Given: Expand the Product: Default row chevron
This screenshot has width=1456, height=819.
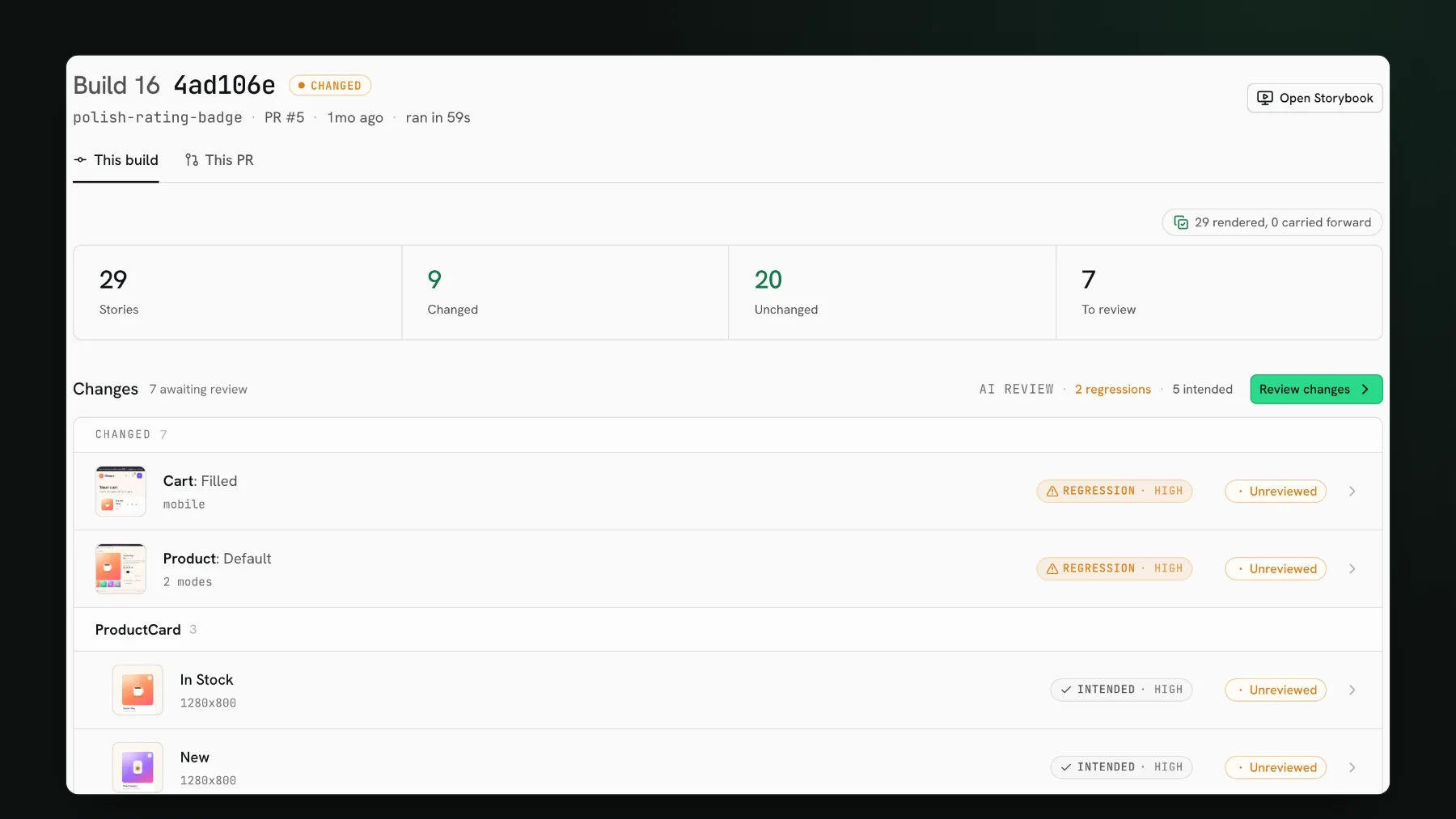Looking at the screenshot, I should [1352, 569].
